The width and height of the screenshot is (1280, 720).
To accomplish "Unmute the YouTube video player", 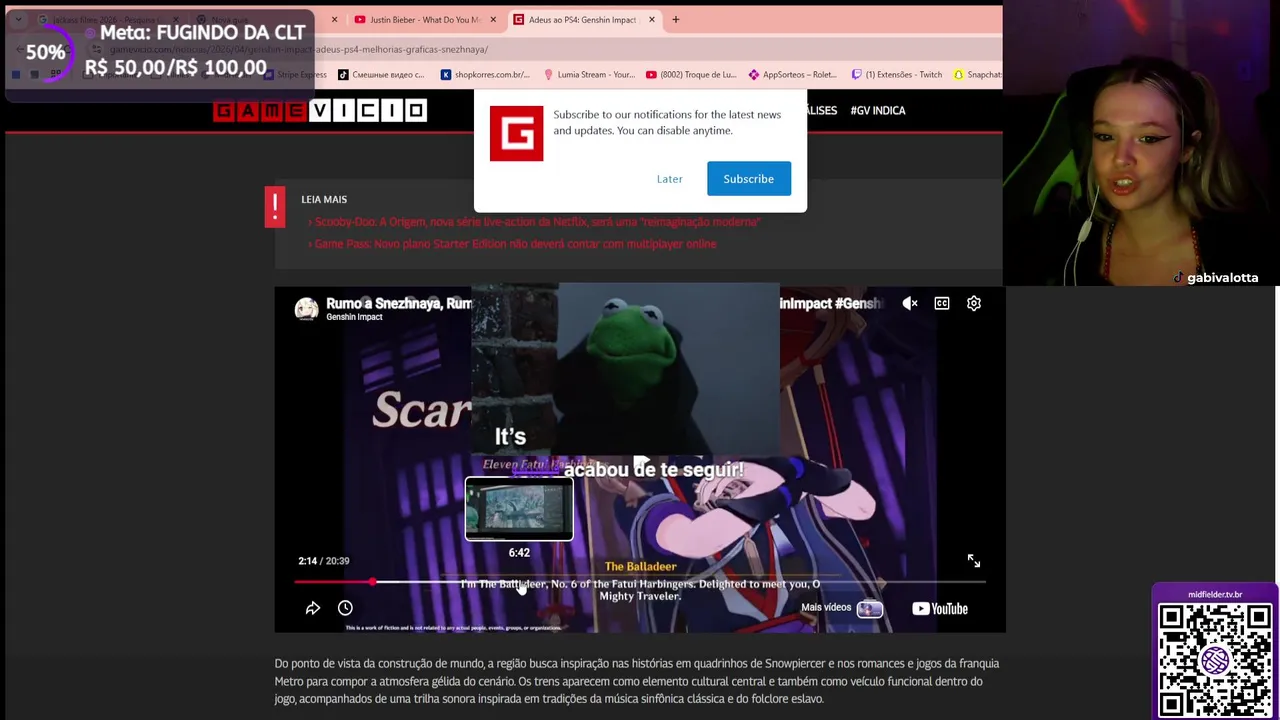I will 910,303.
